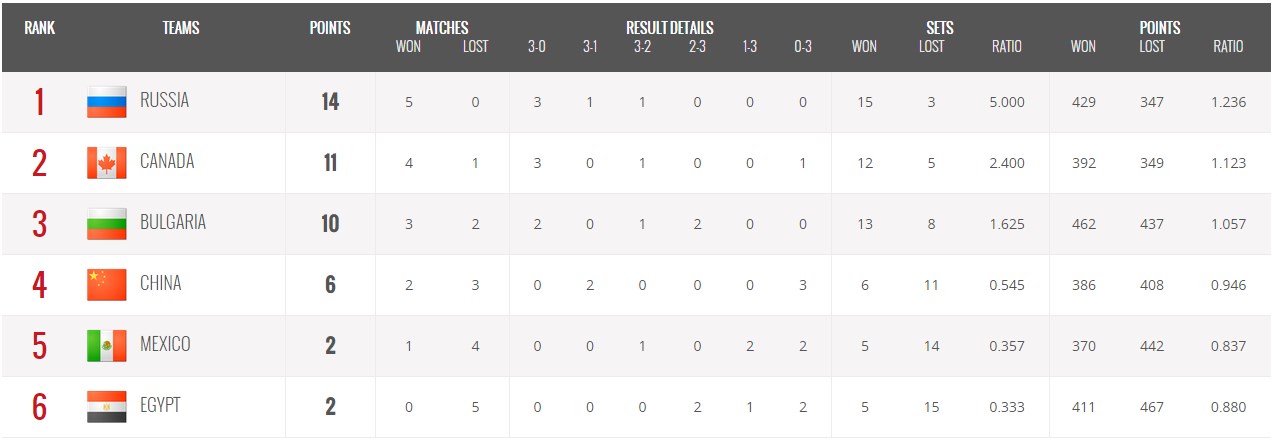
Task: Click rank number 1 in red
Action: (39, 102)
